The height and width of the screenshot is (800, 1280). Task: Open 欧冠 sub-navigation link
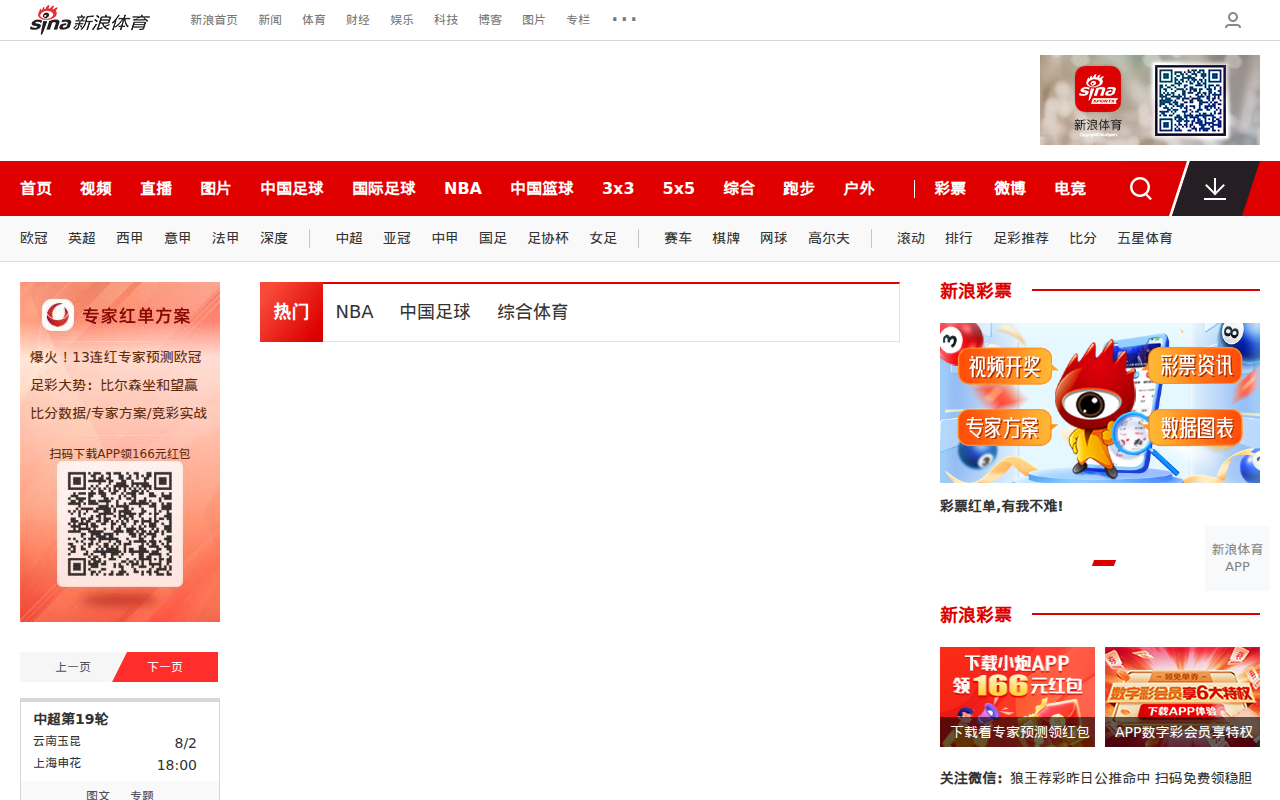coord(34,238)
